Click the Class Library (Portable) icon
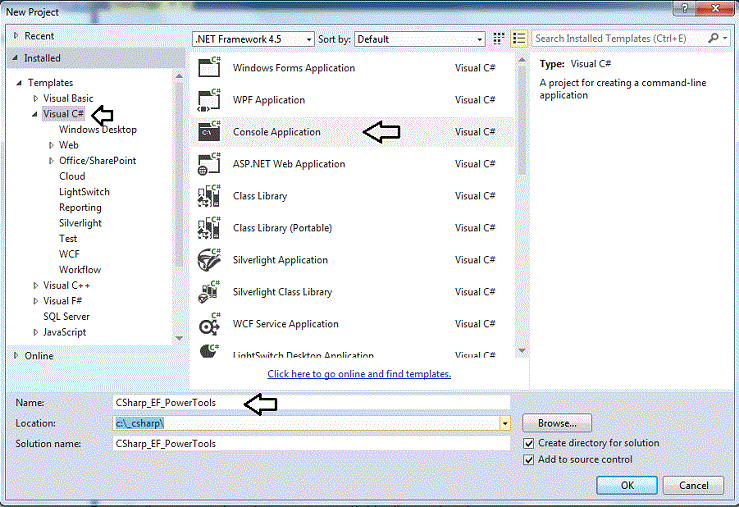 coord(209,228)
